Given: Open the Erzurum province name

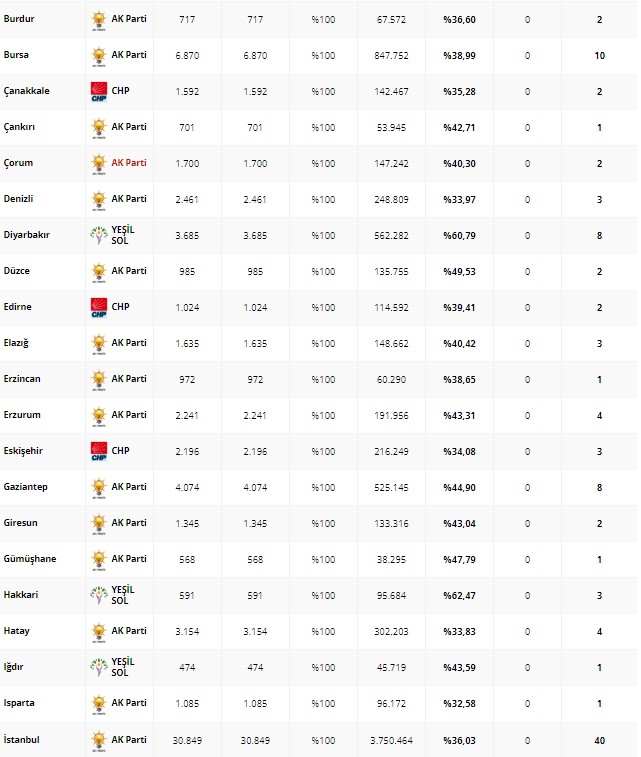Looking at the screenshot, I should click(x=23, y=415).
